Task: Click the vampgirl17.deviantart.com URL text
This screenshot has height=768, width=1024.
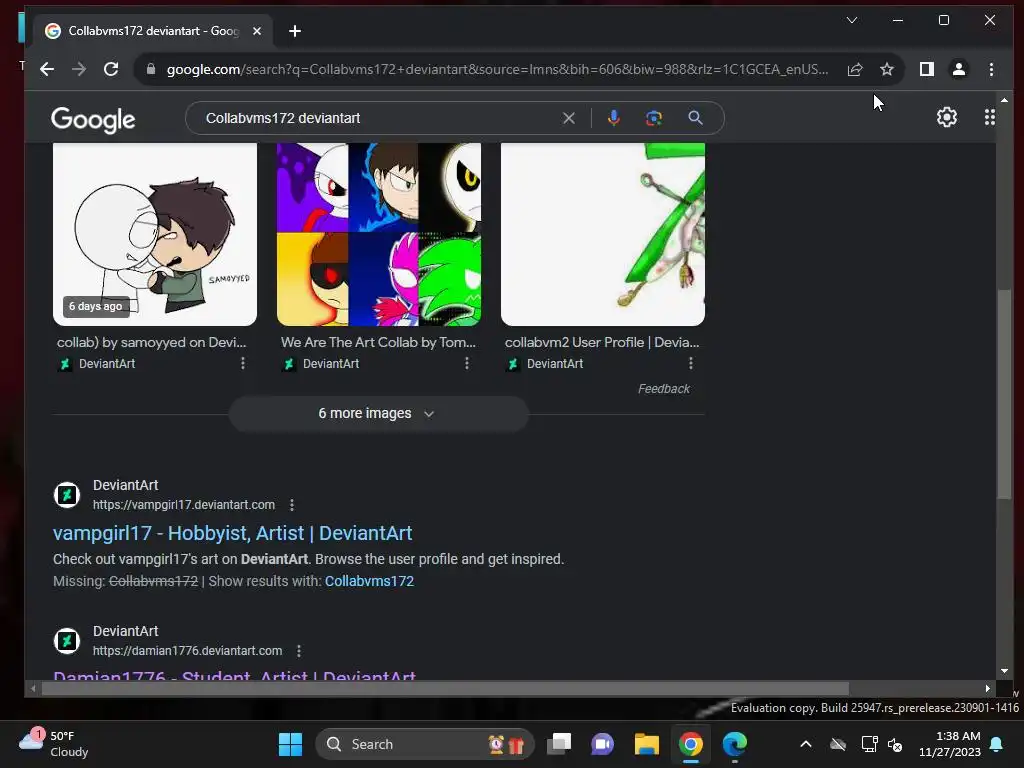Action: [x=184, y=505]
